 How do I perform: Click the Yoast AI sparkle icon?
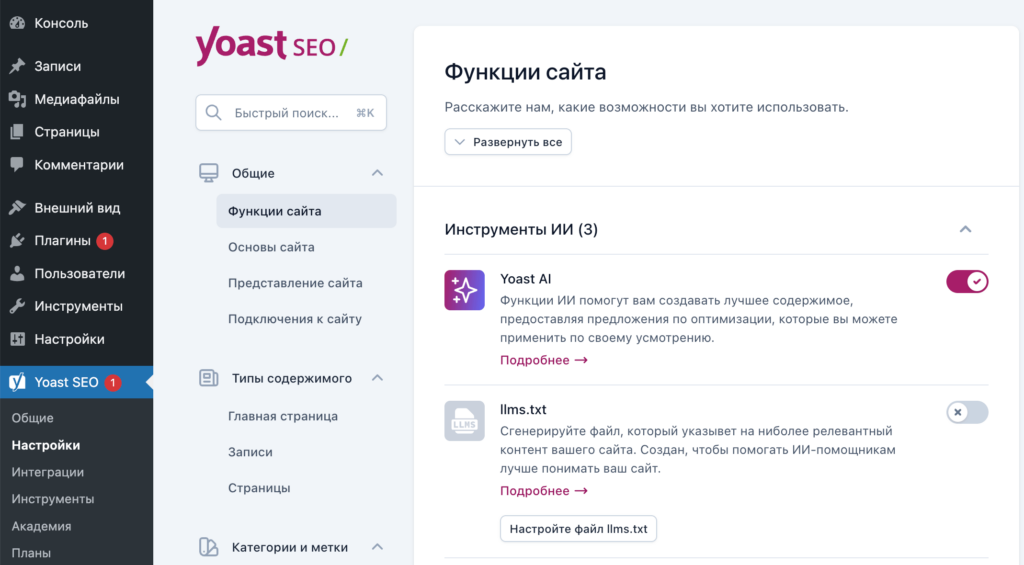point(464,290)
